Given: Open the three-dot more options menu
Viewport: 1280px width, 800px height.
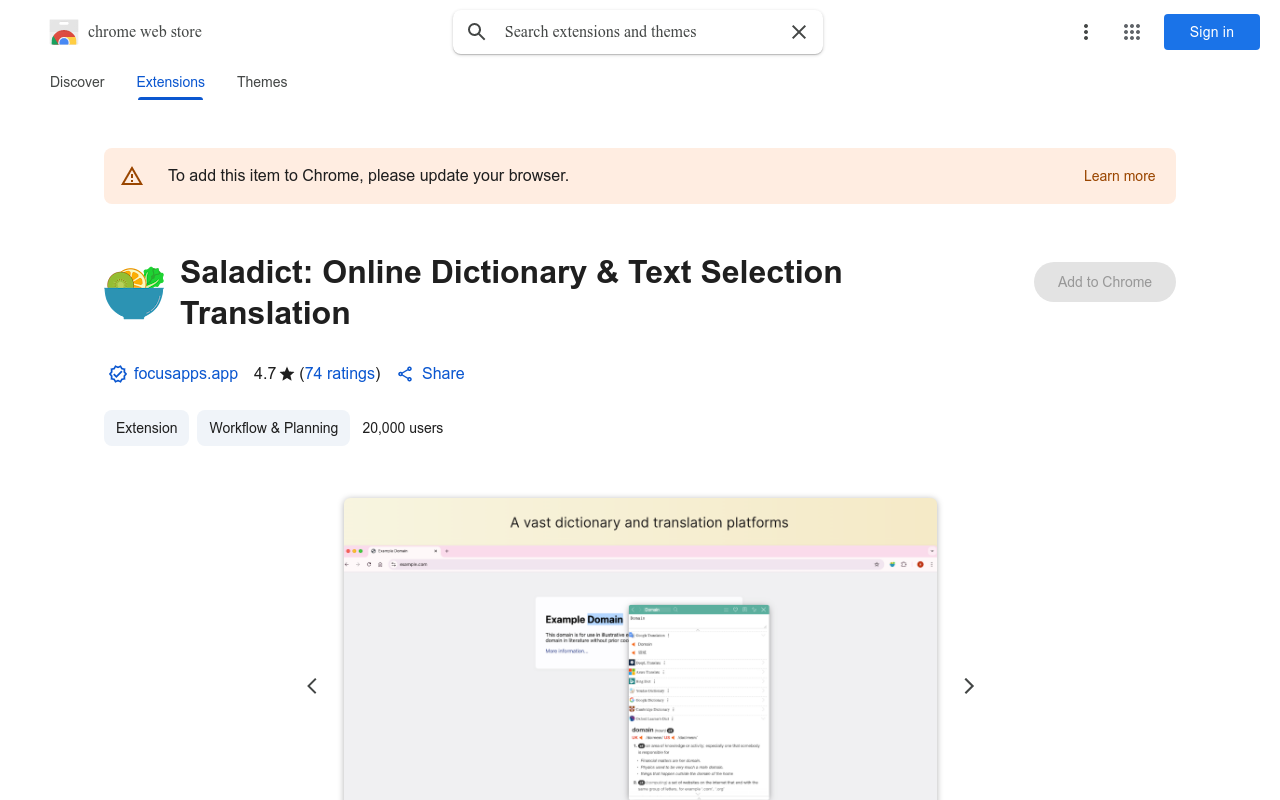Looking at the screenshot, I should coord(1086,32).
